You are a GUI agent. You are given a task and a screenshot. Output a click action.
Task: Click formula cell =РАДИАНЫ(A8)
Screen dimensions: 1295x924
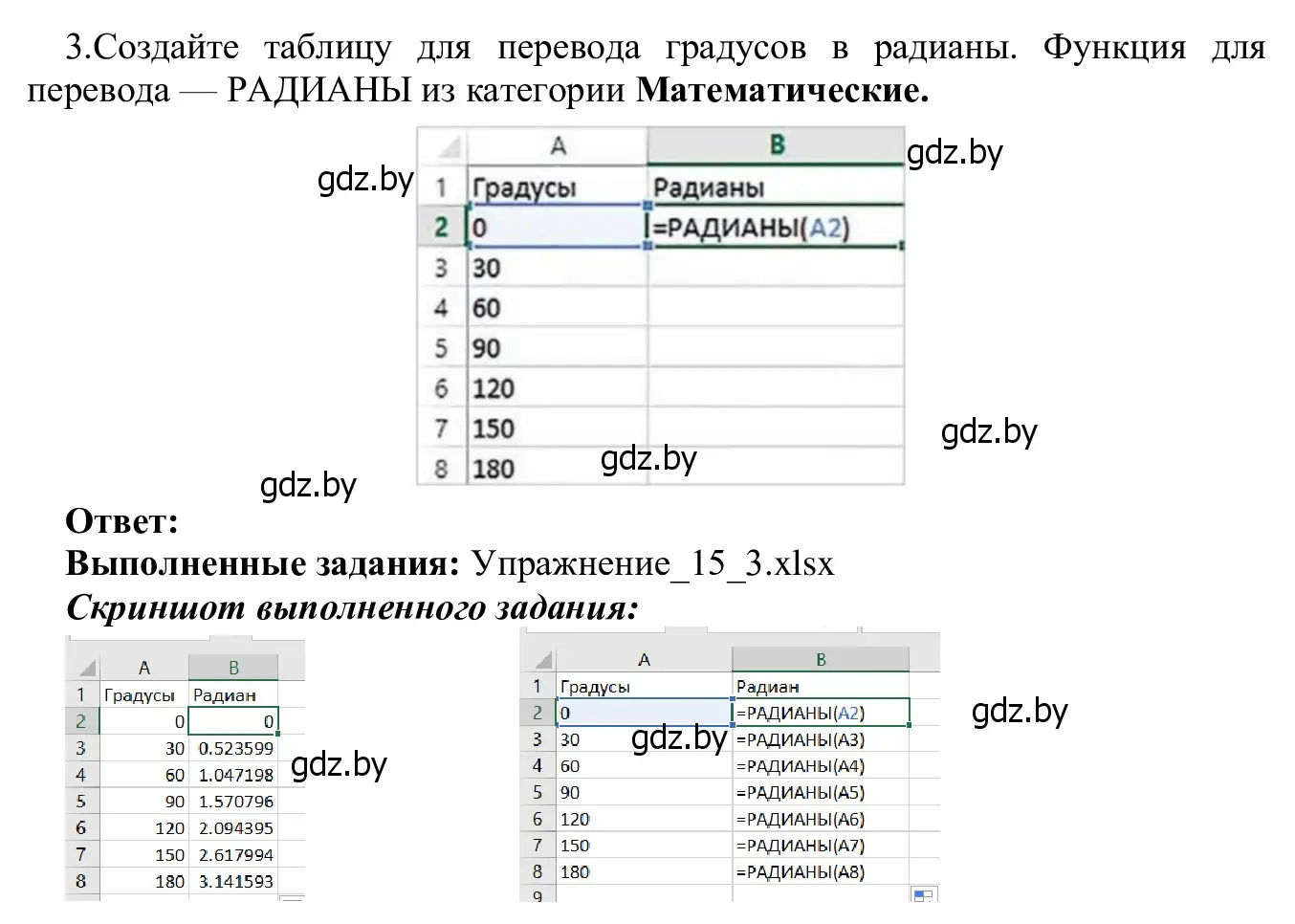[821, 871]
